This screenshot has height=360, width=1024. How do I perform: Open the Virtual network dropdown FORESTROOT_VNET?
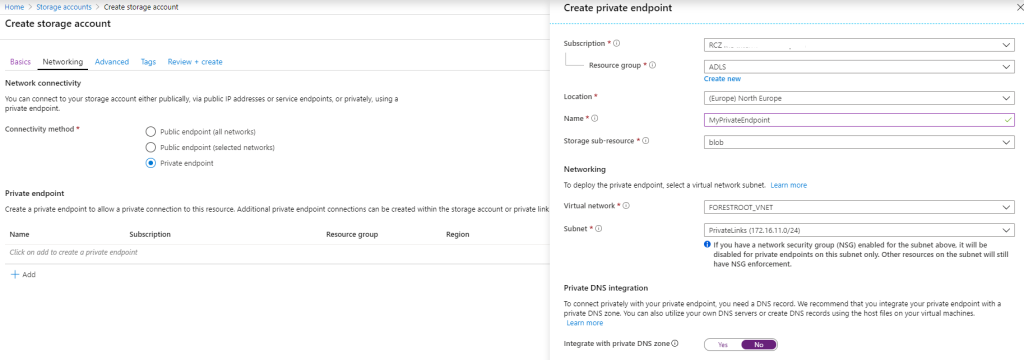(859, 207)
